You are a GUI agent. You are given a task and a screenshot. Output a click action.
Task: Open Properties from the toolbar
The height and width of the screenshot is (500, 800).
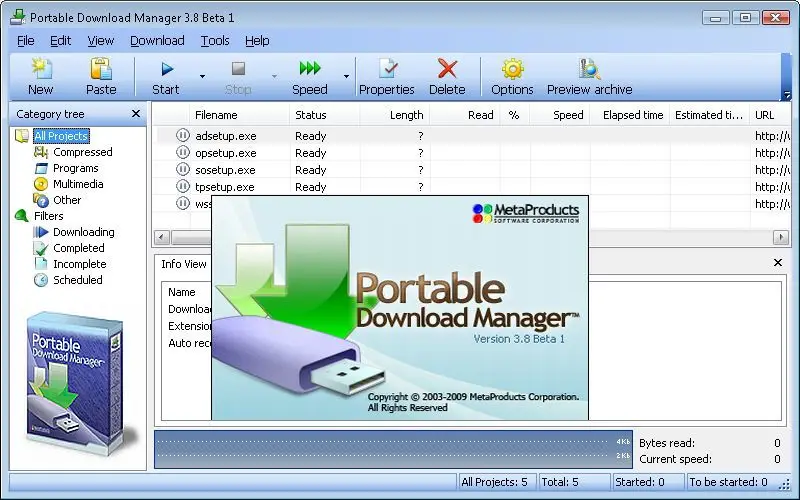(x=387, y=77)
